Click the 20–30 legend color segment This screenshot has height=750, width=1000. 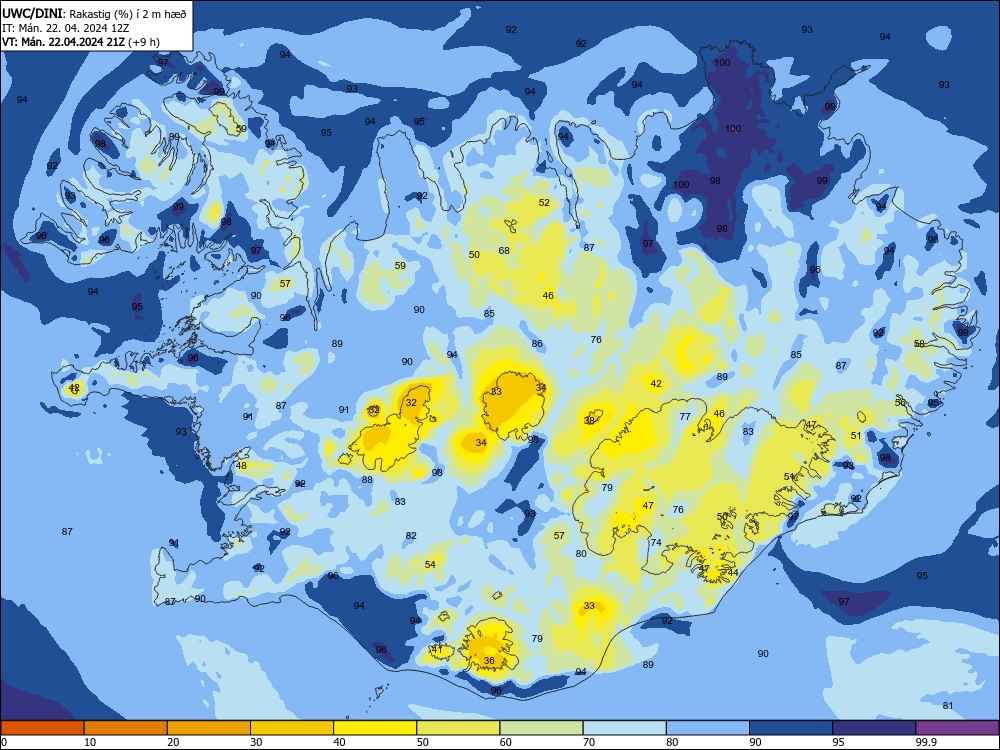pos(209,728)
